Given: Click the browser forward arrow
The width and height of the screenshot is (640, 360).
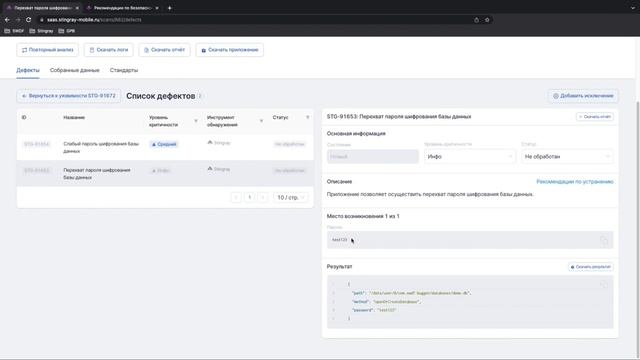Looking at the screenshot, I should click(18, 20).
